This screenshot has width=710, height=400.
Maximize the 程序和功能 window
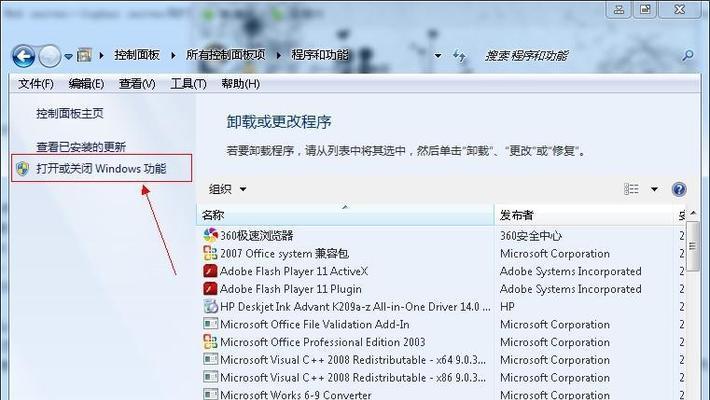tap(645, 9)
